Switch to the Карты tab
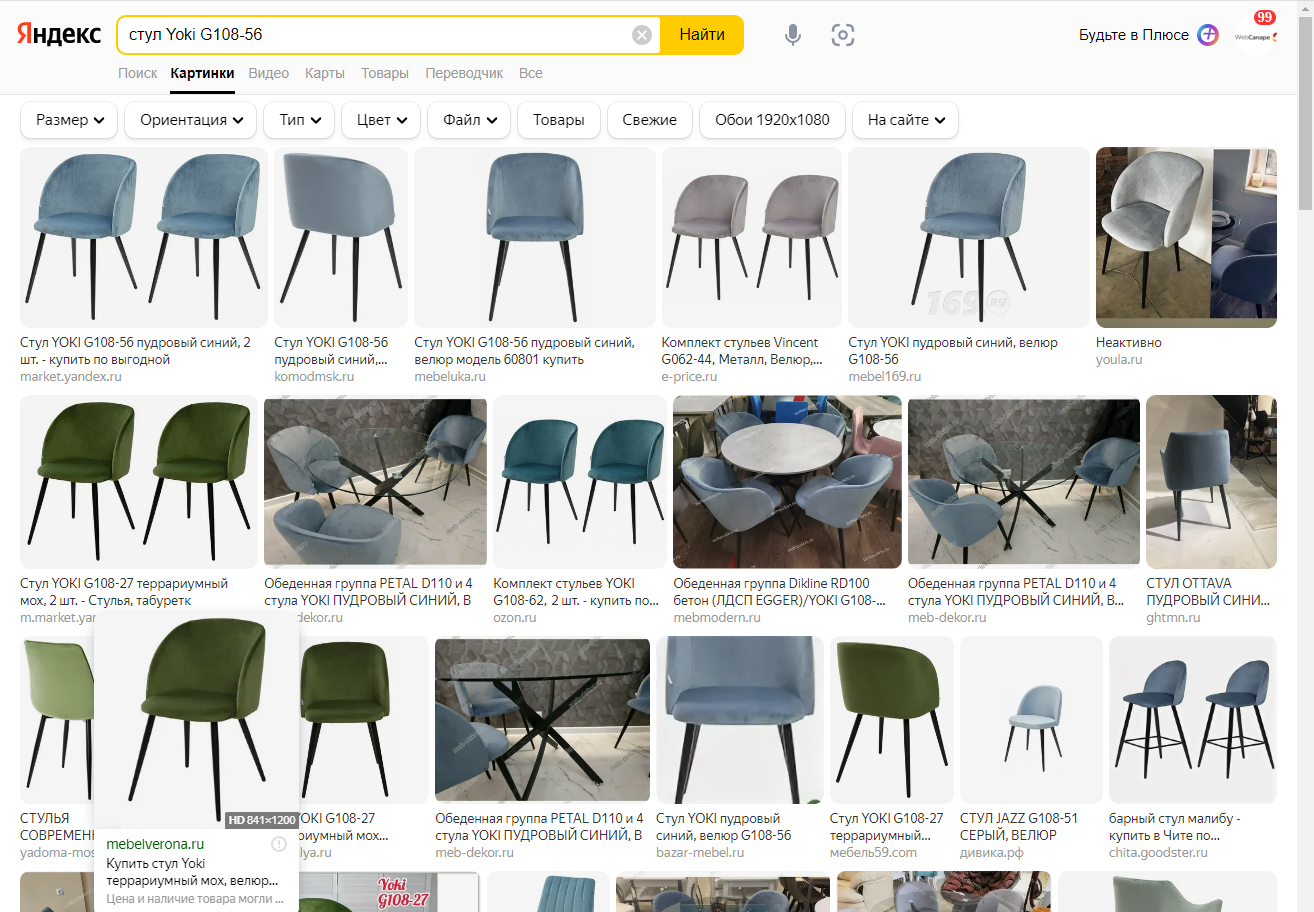 (x=325, y=73)
